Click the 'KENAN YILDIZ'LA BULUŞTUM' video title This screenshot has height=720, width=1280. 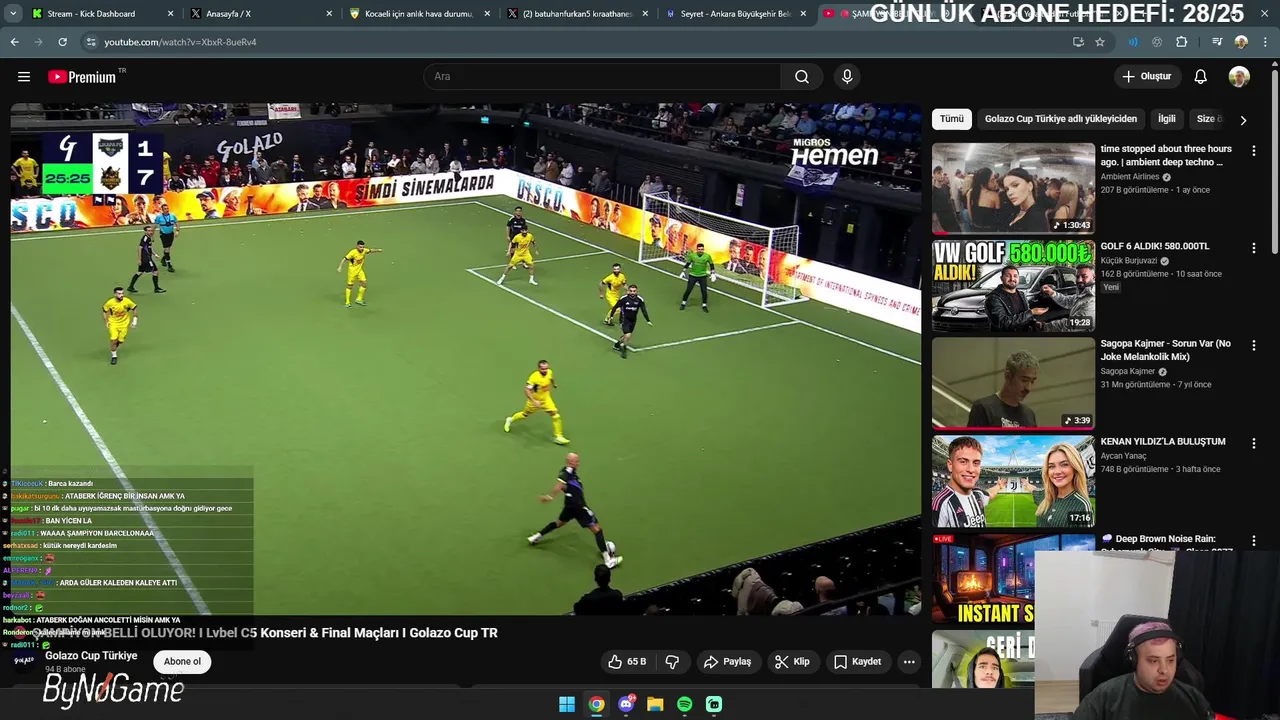(x=1162, y=441)
